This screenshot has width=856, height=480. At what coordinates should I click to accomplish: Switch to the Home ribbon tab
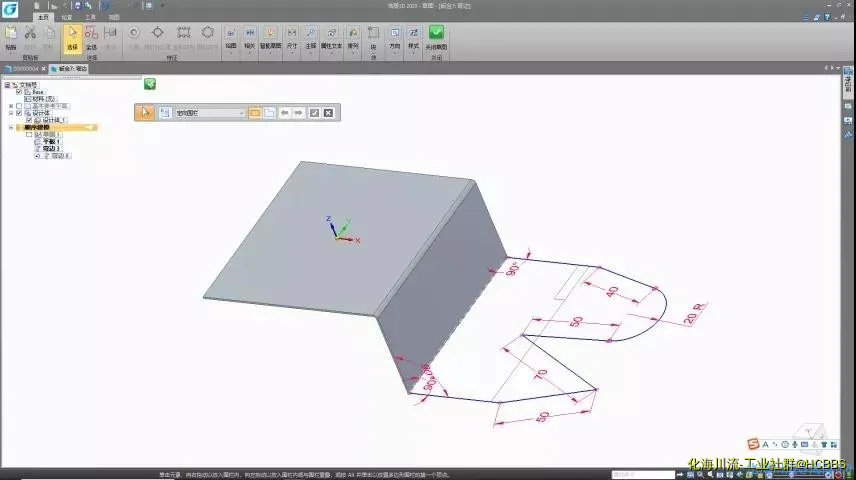tap(42, 17)
